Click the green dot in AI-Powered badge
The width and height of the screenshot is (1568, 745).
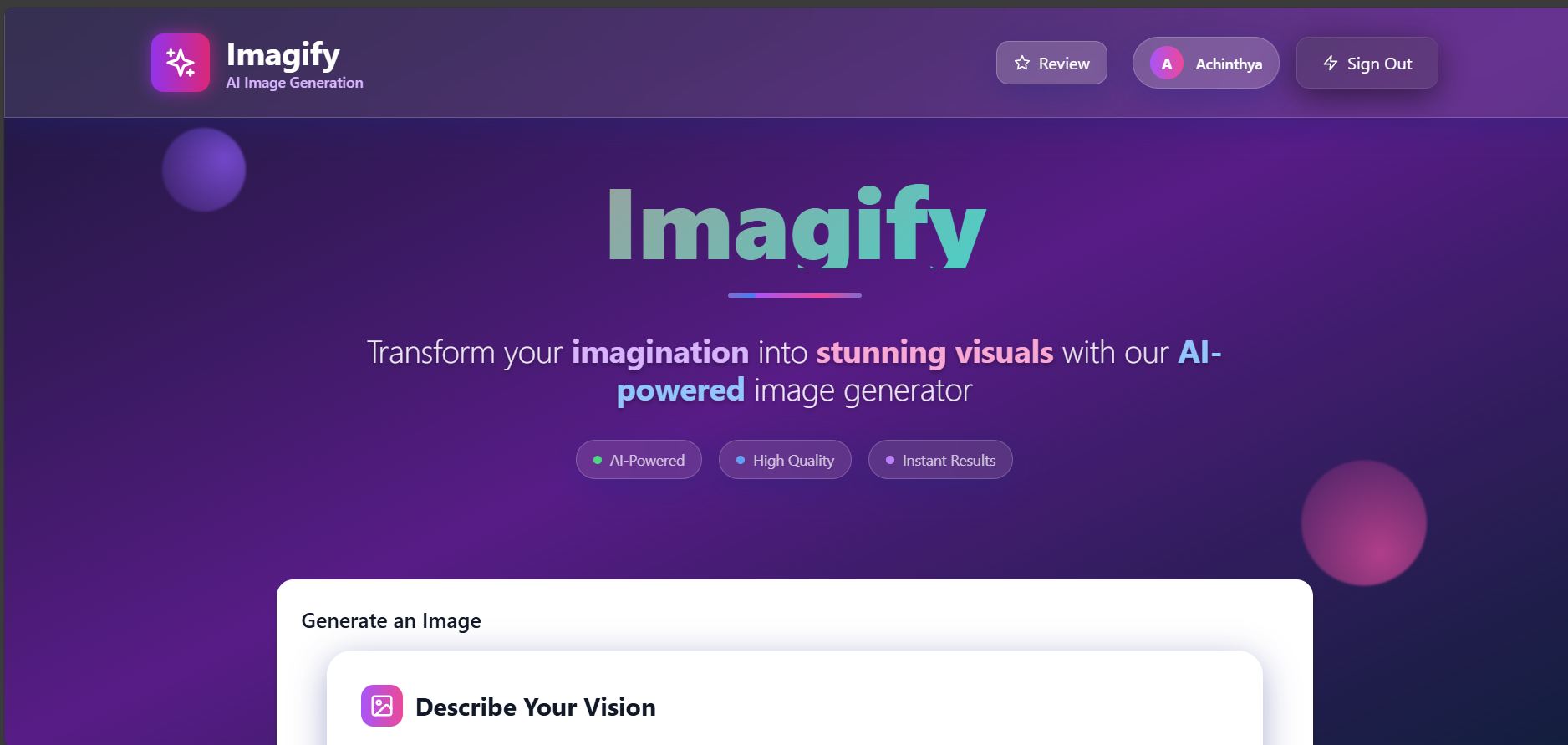[598, 460]
